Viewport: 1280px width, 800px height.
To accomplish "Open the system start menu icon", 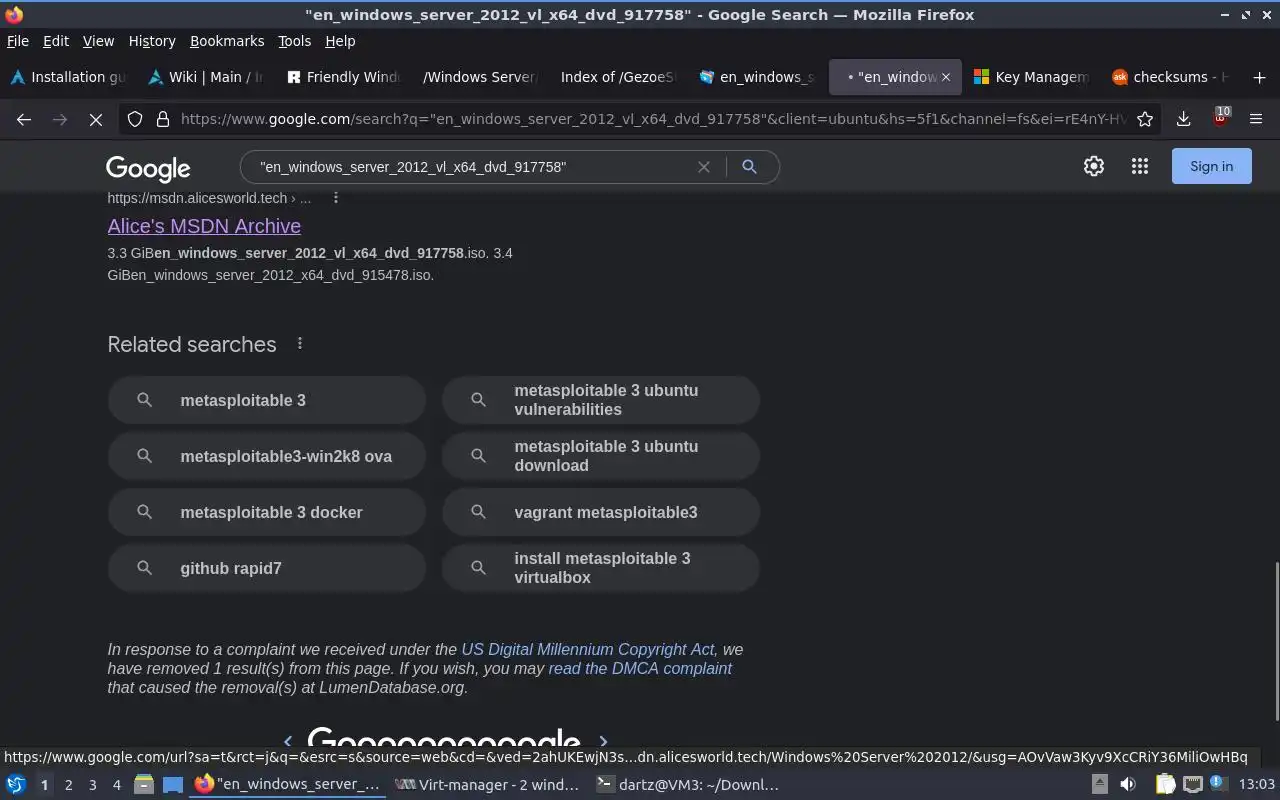I will pos(16,785).
